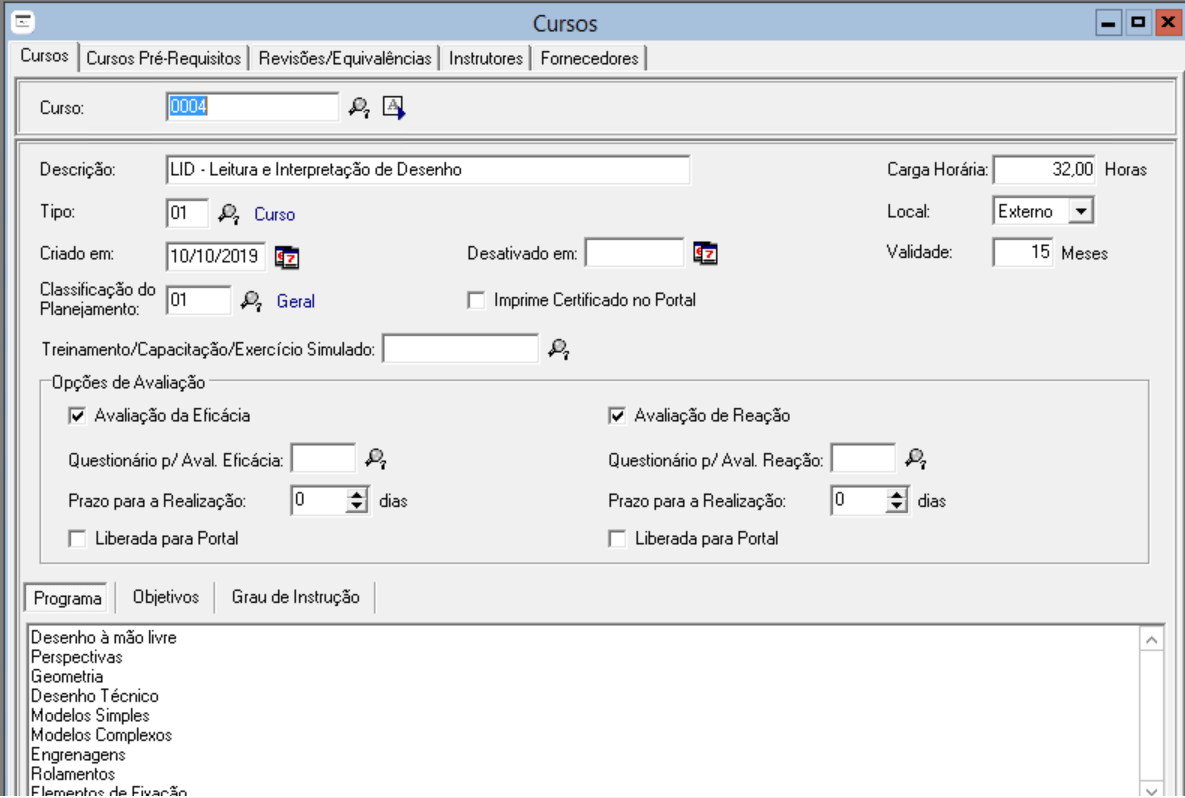Screen dimensions: 1185x798
Task: Enable Imprime Certificado no Portal
Action: (476, 300)
